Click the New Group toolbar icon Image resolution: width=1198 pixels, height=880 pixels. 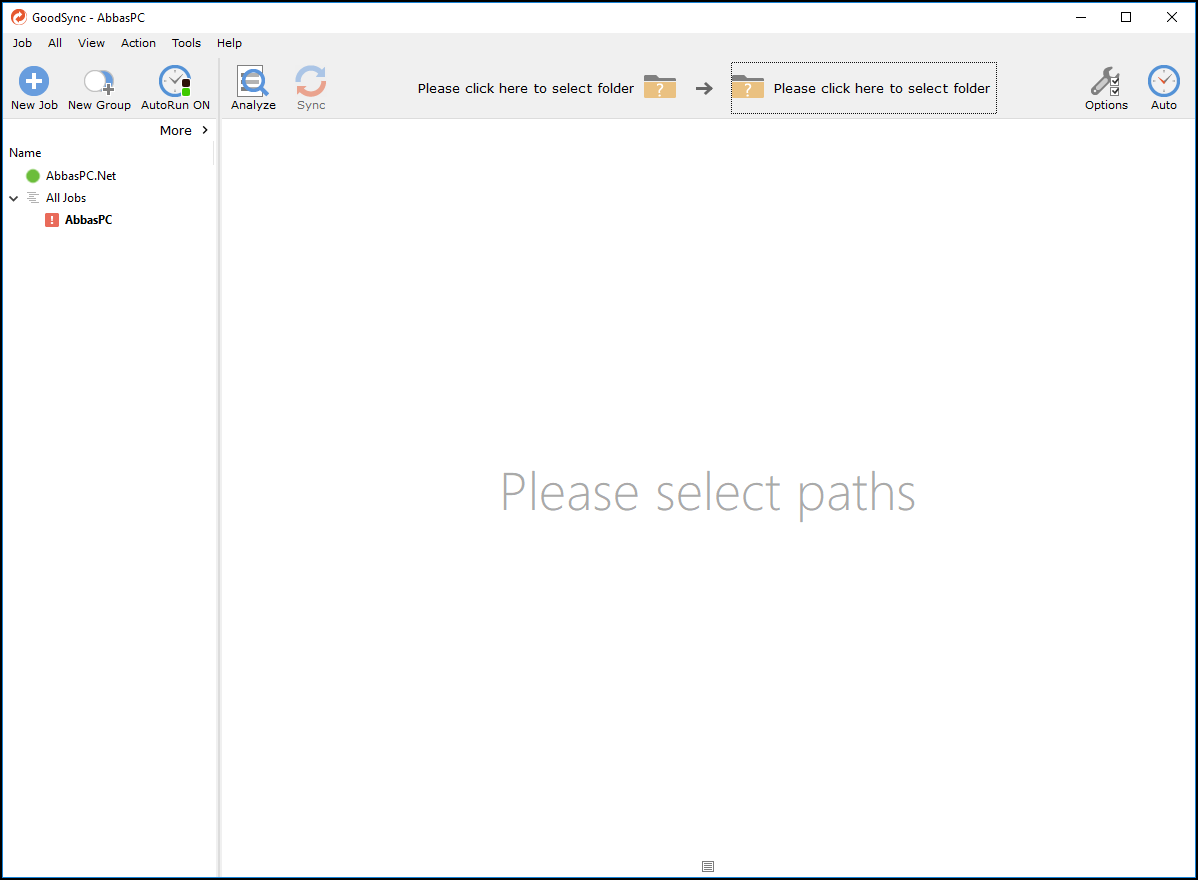tap(99, 81)
